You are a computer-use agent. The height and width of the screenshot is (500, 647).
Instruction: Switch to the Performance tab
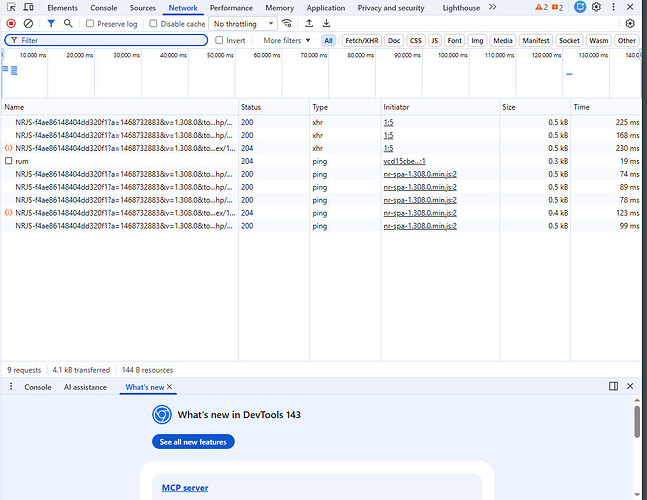(231, 7)
